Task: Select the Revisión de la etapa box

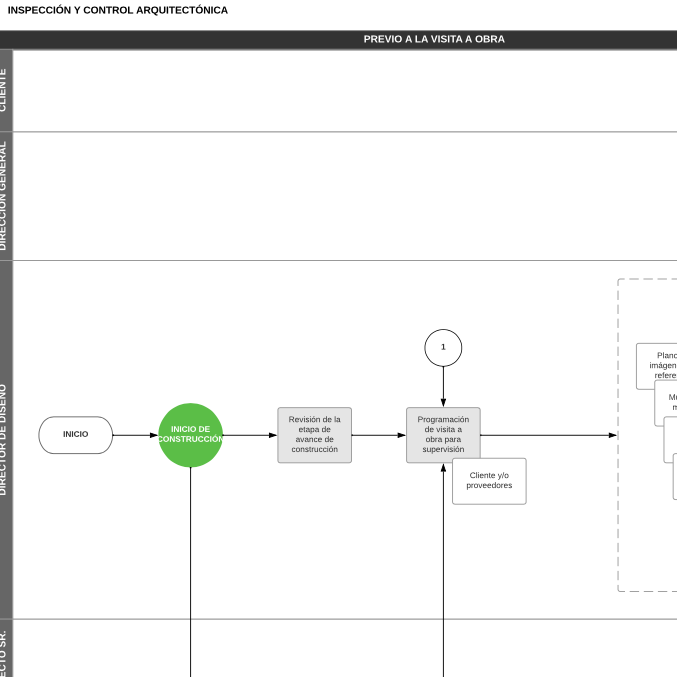Action: click(315, 435)
